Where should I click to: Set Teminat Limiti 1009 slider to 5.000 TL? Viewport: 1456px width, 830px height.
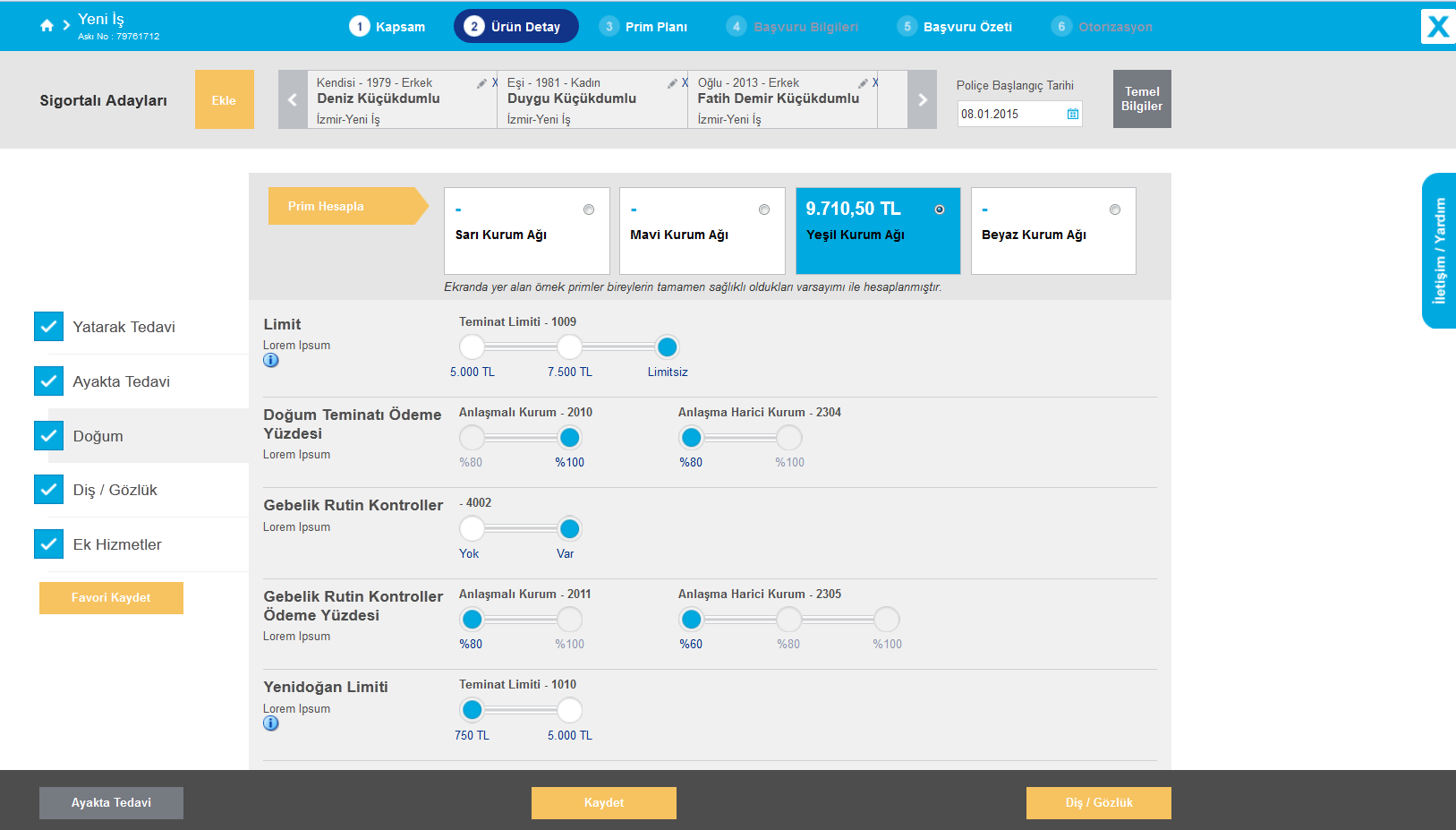tap(473, 347)
